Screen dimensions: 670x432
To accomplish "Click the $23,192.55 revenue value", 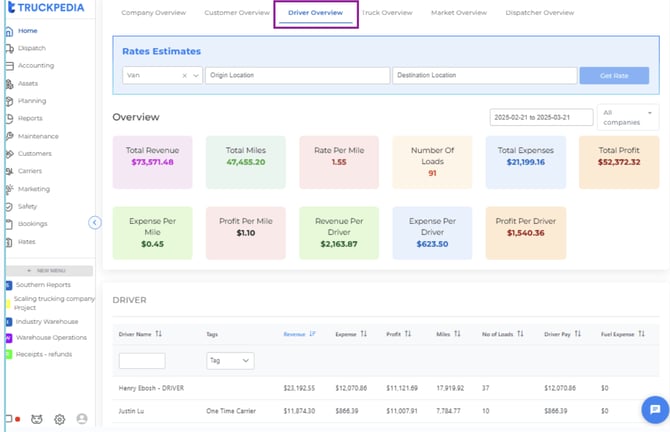I will [299, 388].
